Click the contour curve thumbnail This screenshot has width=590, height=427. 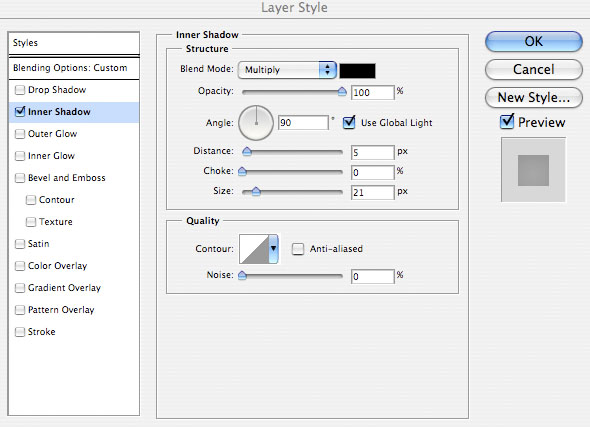coord(254,249)
